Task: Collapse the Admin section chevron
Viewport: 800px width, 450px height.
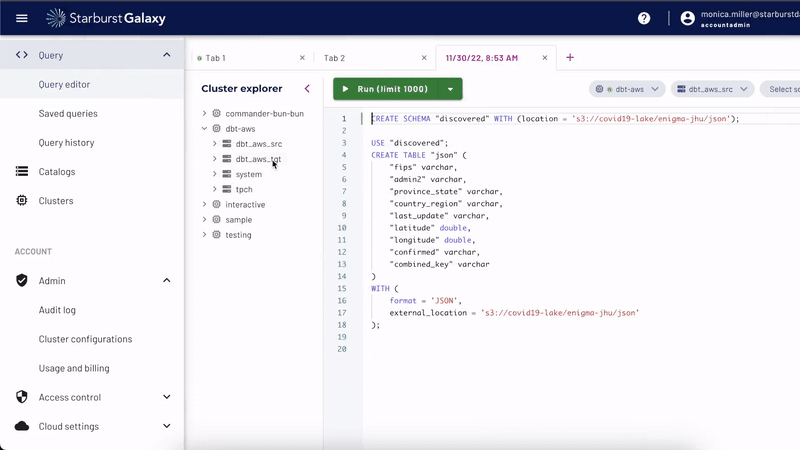Action: (167, 280)
